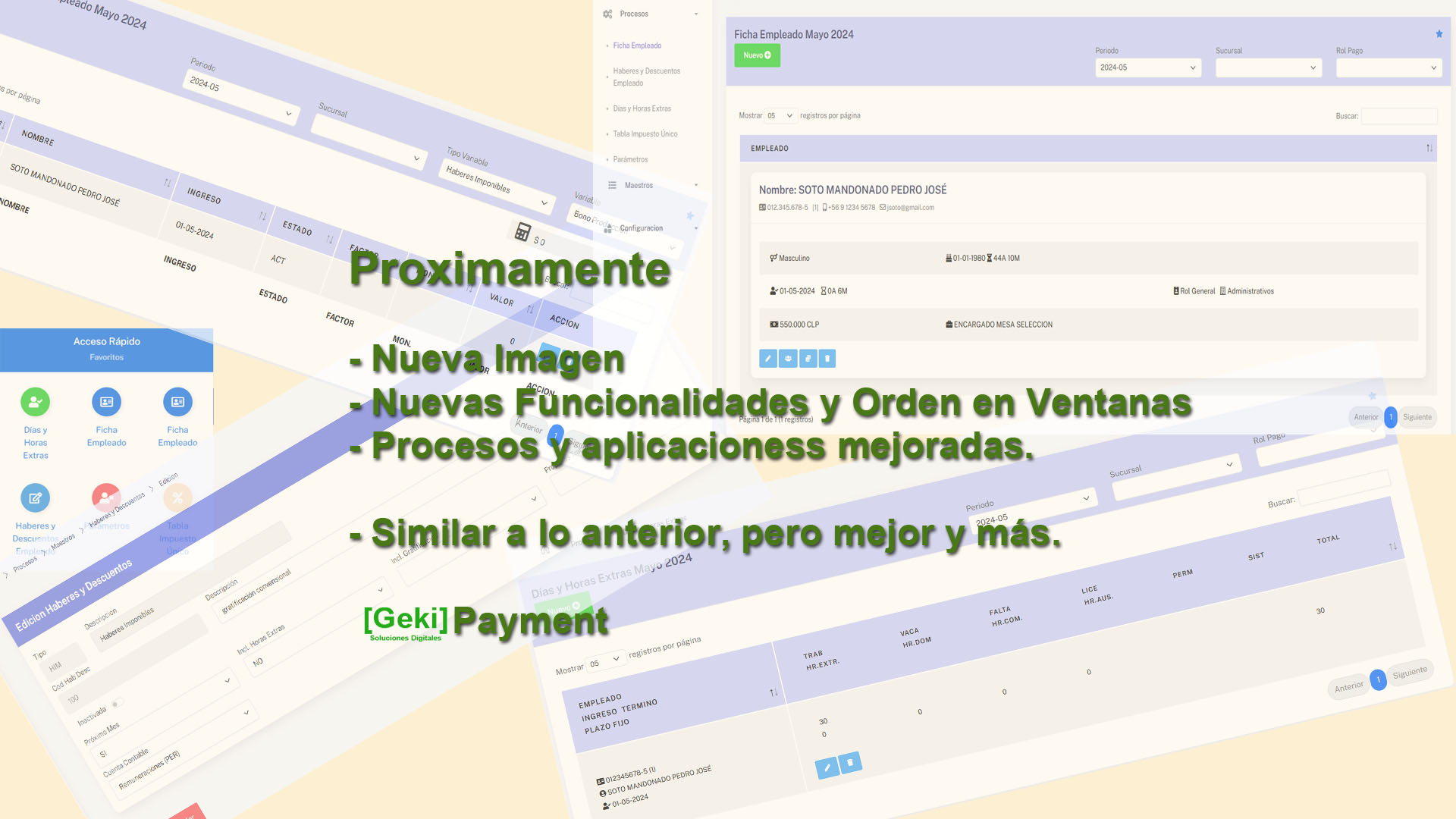The width and height of the screenshot is (1456, 819).
Task: Click page 1 in Días y Horas Extras pagination
Action: 1379,679
